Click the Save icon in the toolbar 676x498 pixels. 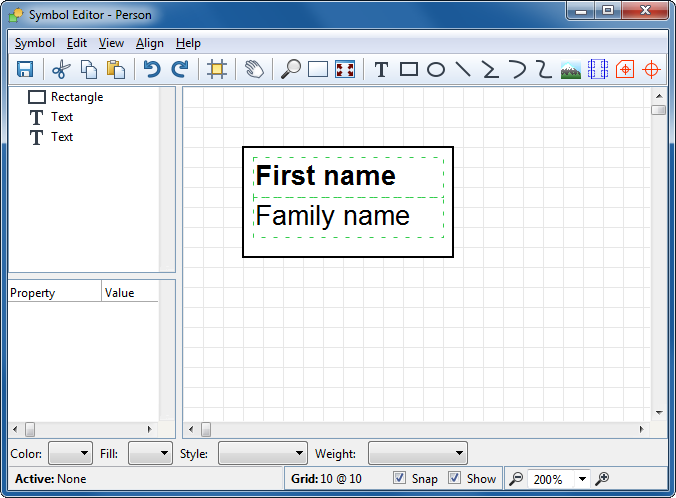(25, 69)
